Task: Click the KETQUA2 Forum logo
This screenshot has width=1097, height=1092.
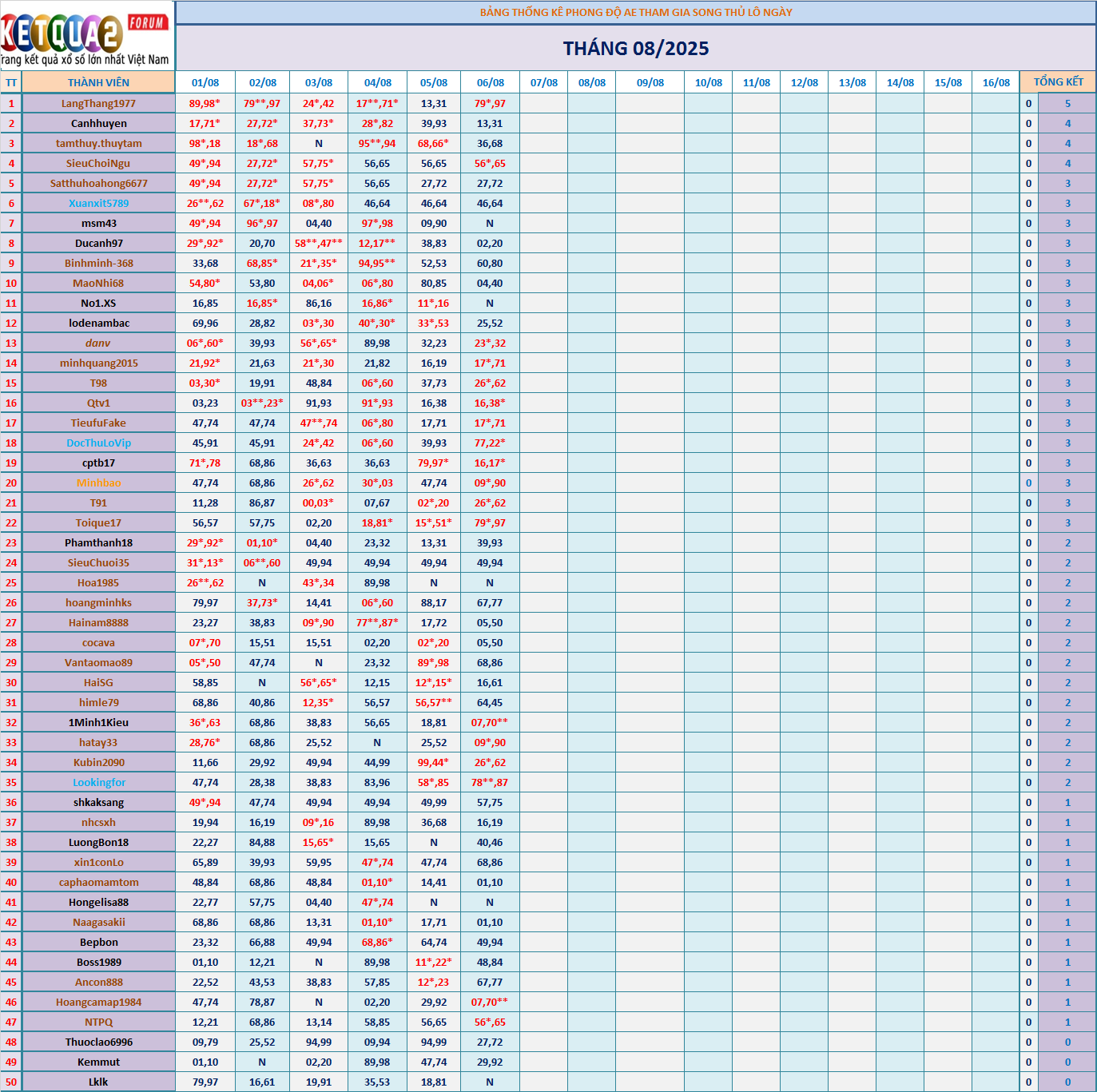Action: [x=86, y=36]
